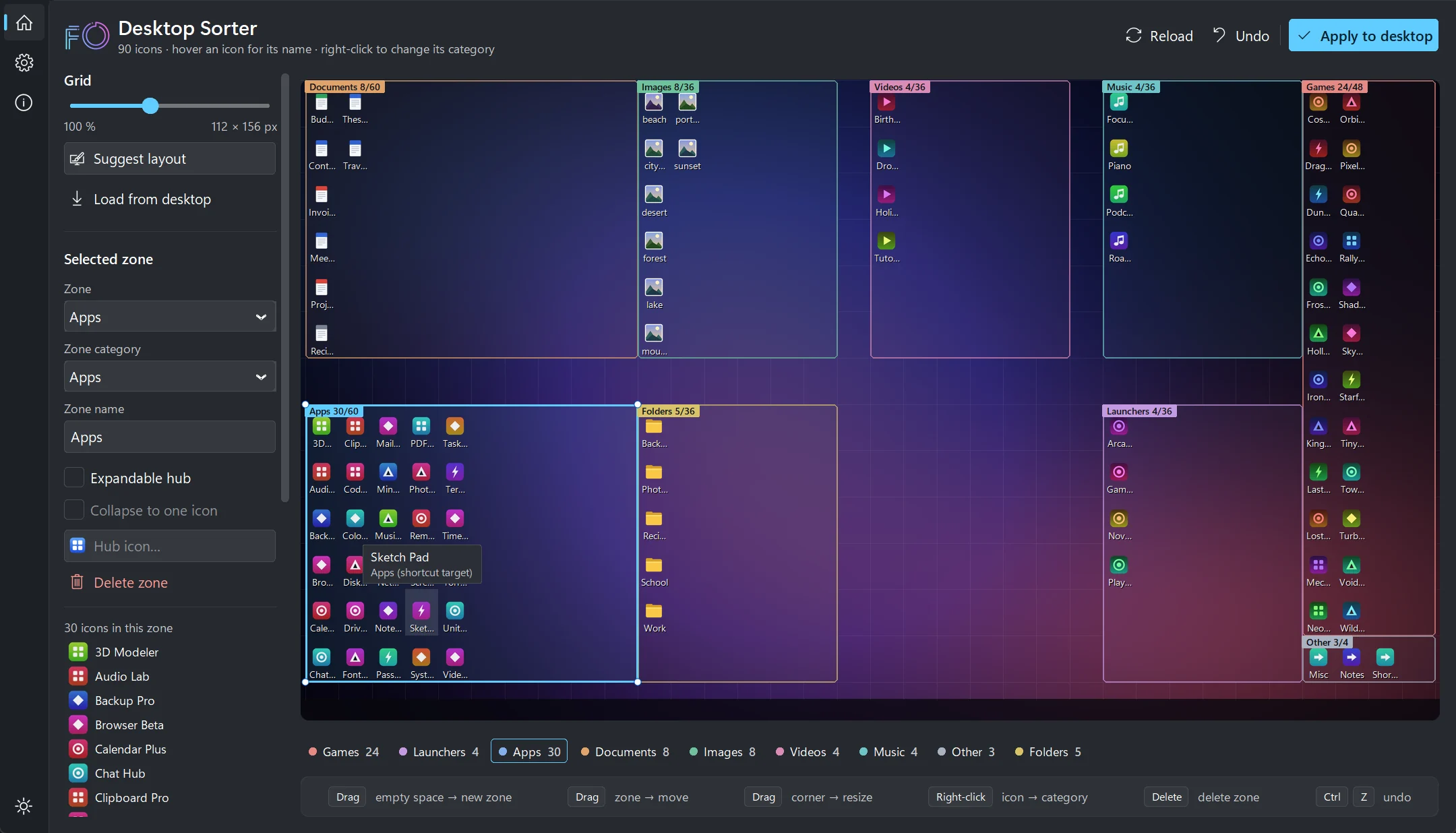1456x833 pixels.
Task: Click the Delete zone button
Action: tap(170, 582)
